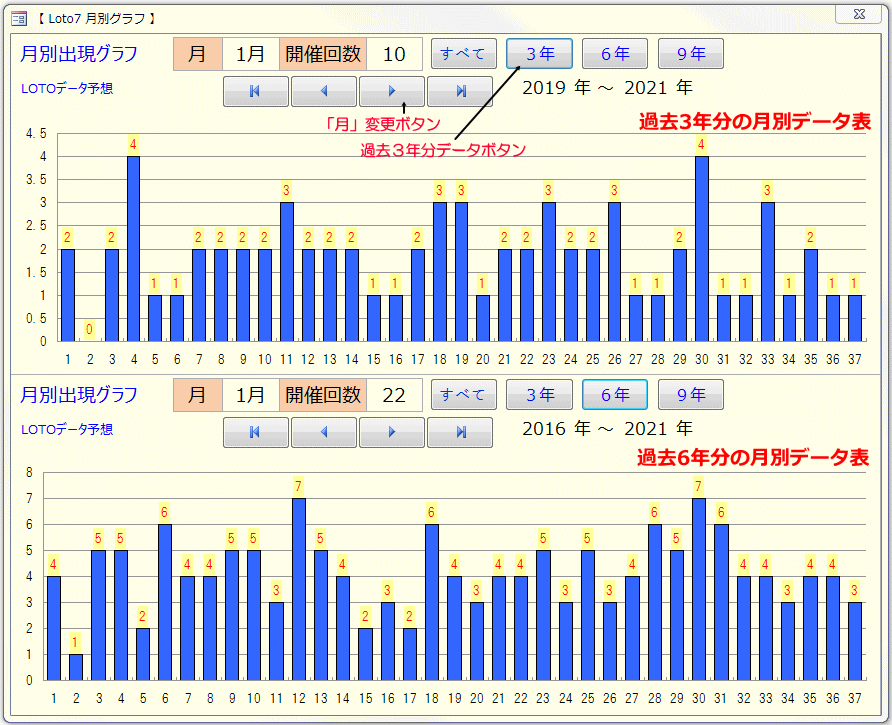892x725 pixels.
Task: Select the upper graph's 9年 button
Action: click(691, 53)
